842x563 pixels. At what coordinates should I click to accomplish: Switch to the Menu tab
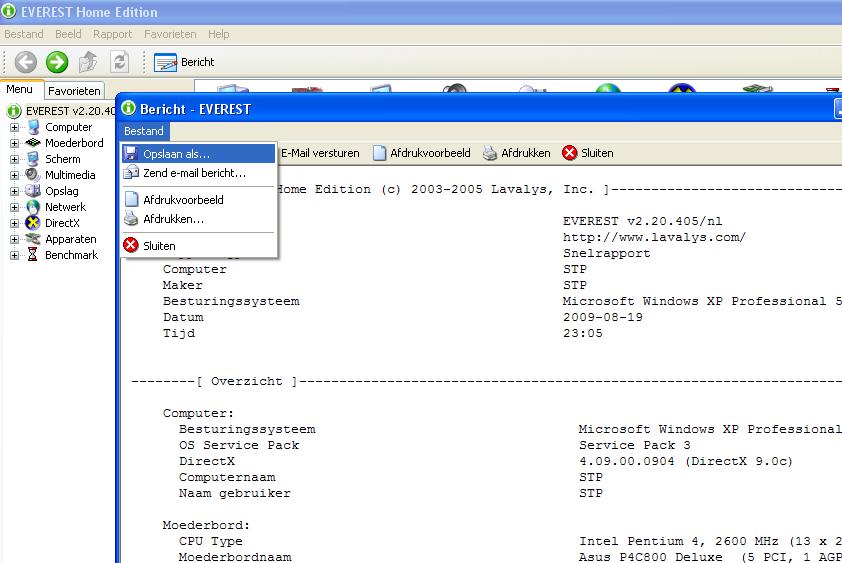click(19, 89)
